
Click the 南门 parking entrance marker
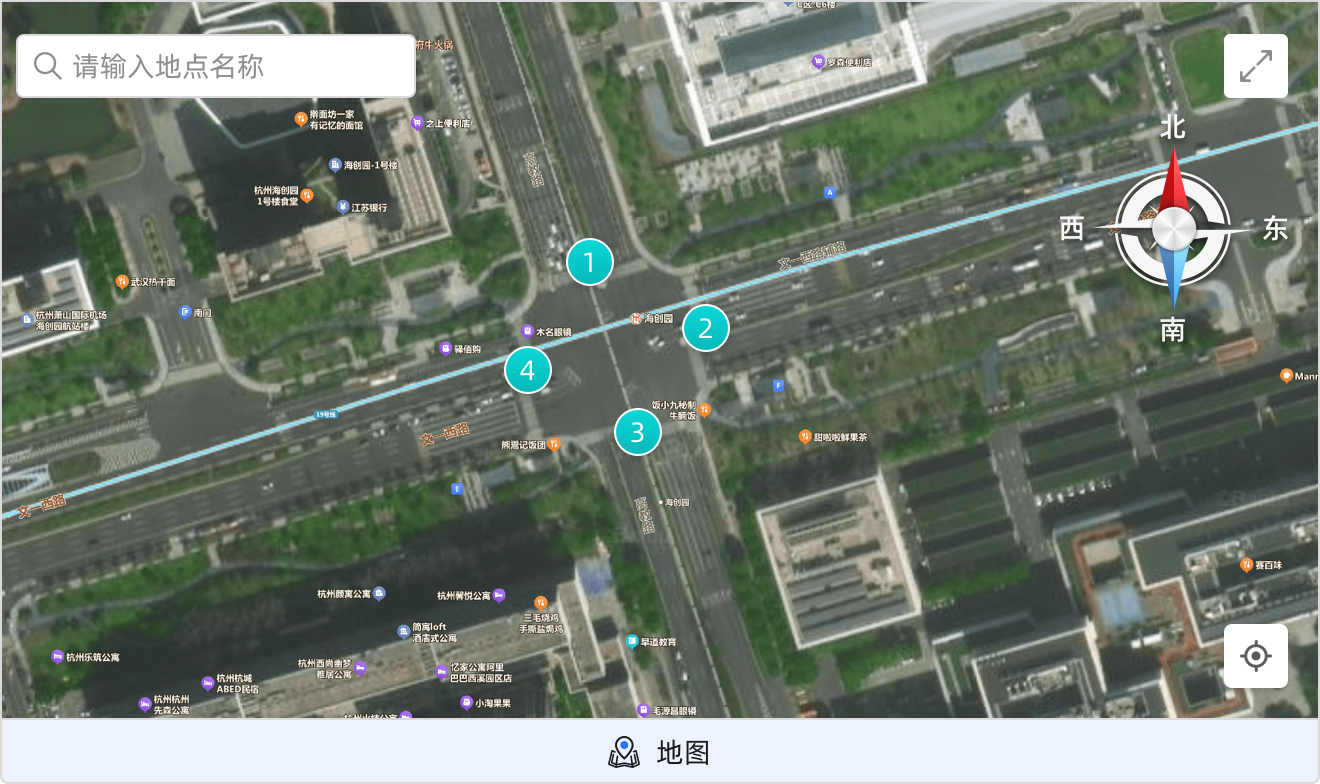pos(185,313)
